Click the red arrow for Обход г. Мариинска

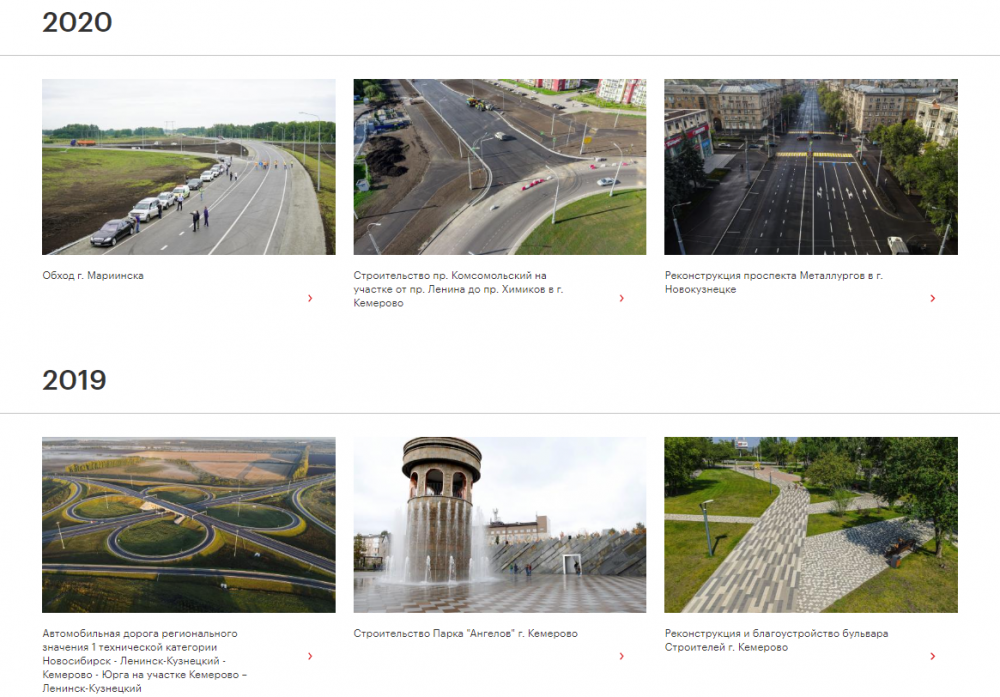[310, 298]
